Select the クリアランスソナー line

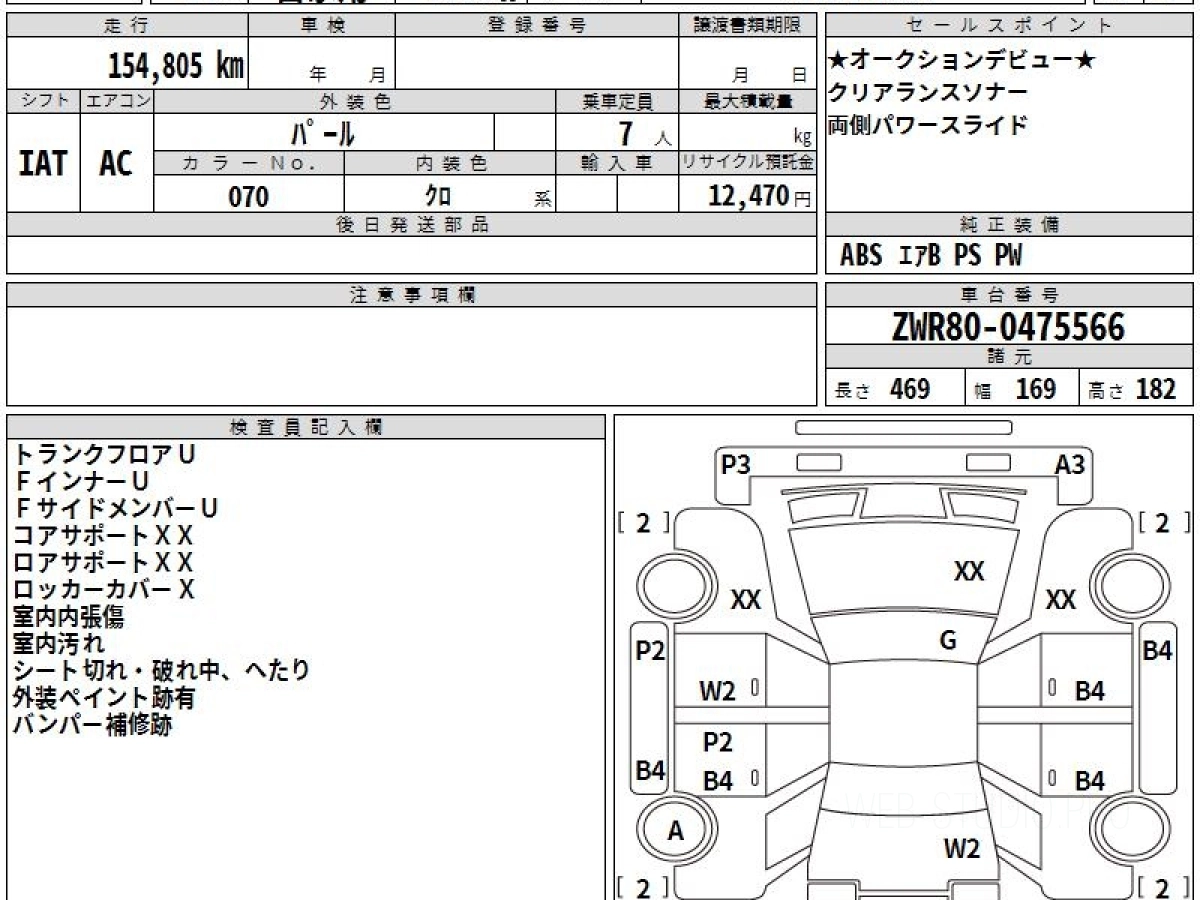[928, 93]
